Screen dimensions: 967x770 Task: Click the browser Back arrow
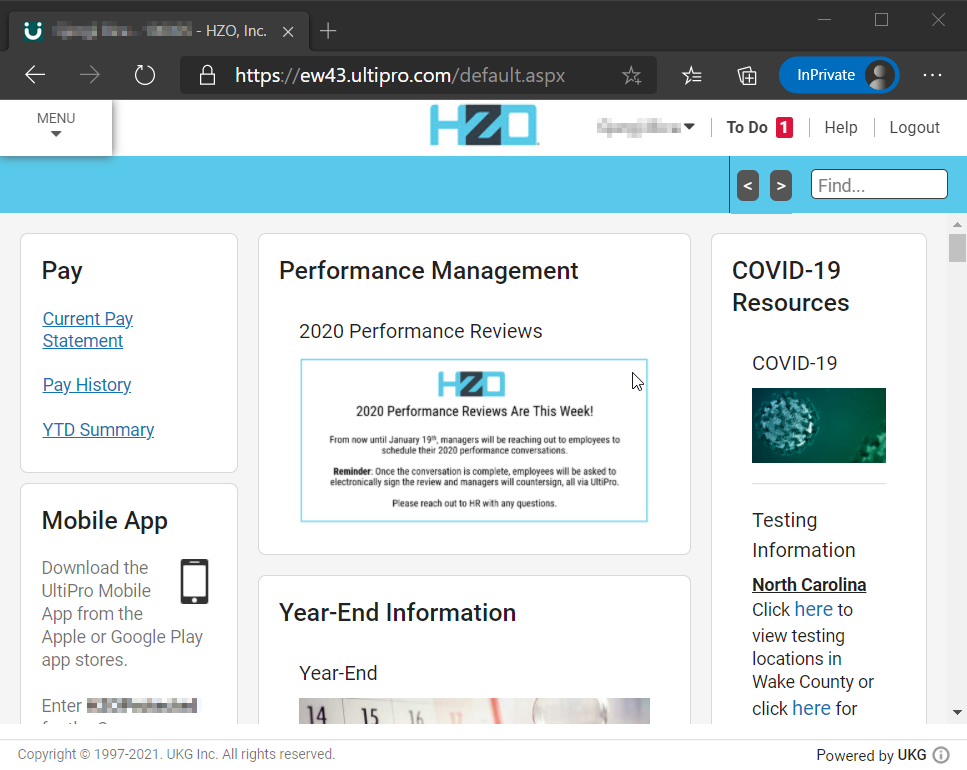coord(35,75)
